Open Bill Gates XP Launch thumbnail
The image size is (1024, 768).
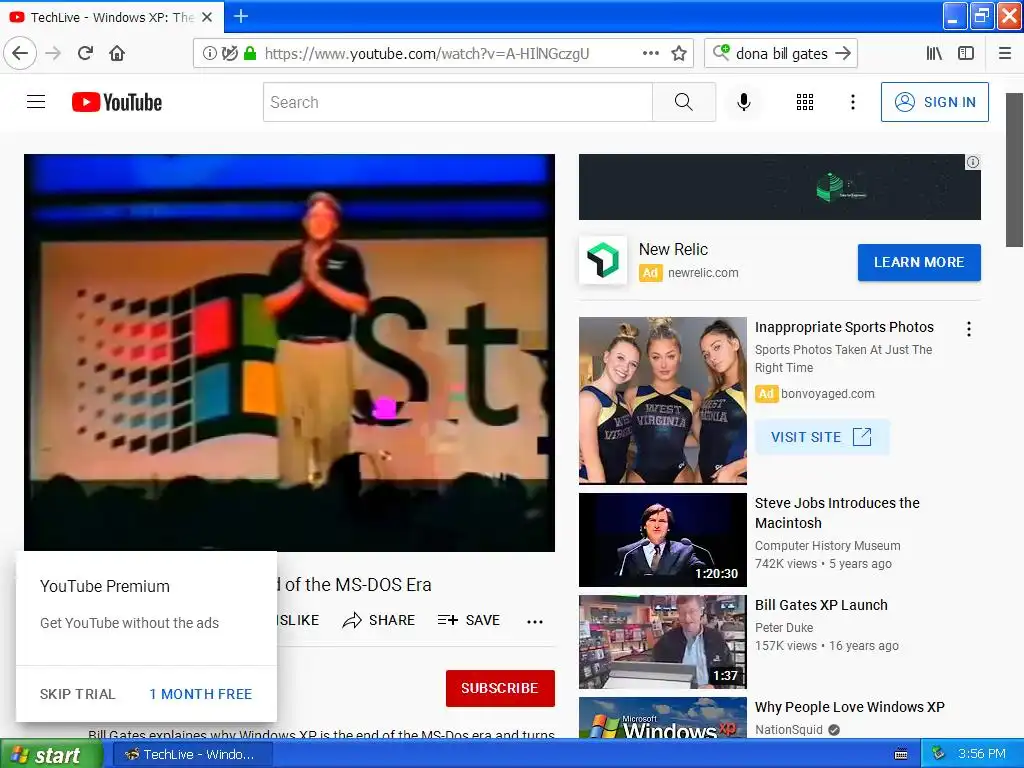(x=663, y=641)
